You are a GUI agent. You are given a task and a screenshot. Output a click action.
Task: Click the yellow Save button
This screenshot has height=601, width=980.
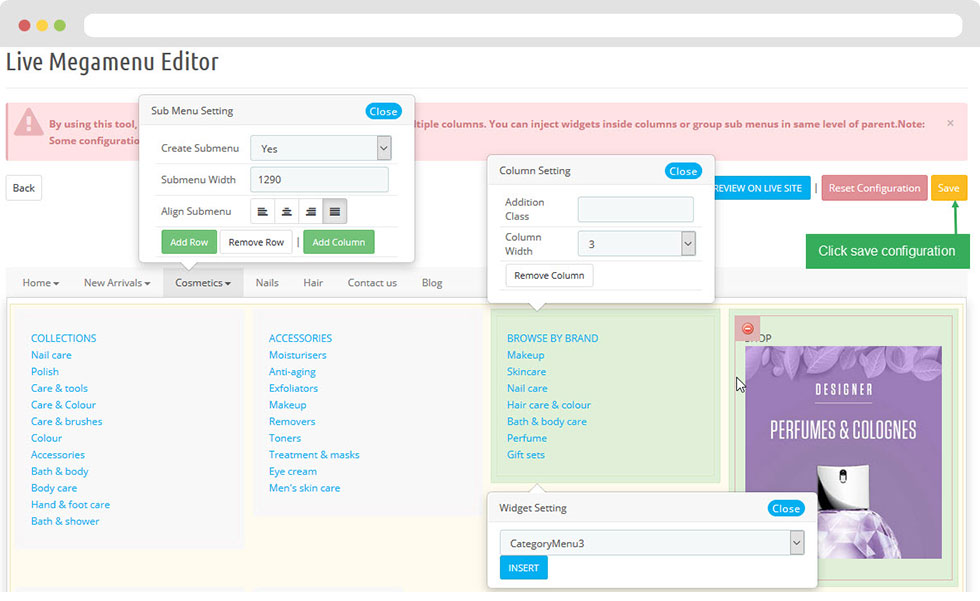948,188
